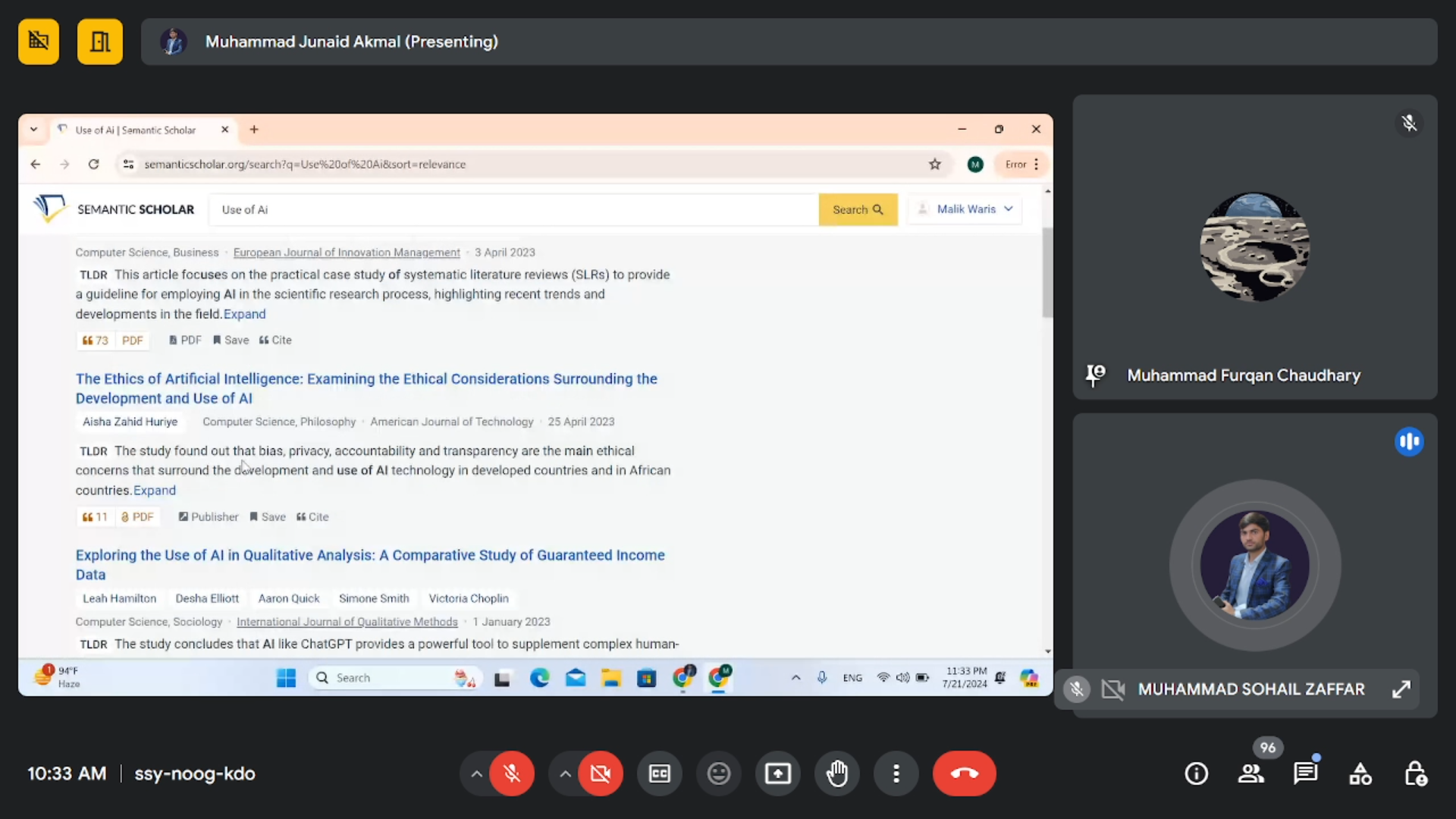The height and width of the screenshot is (819, 1456).
Task: Expand Muhammad Sohail Zaffar tile with arrows icon
Action: [x=1401, y=689]
